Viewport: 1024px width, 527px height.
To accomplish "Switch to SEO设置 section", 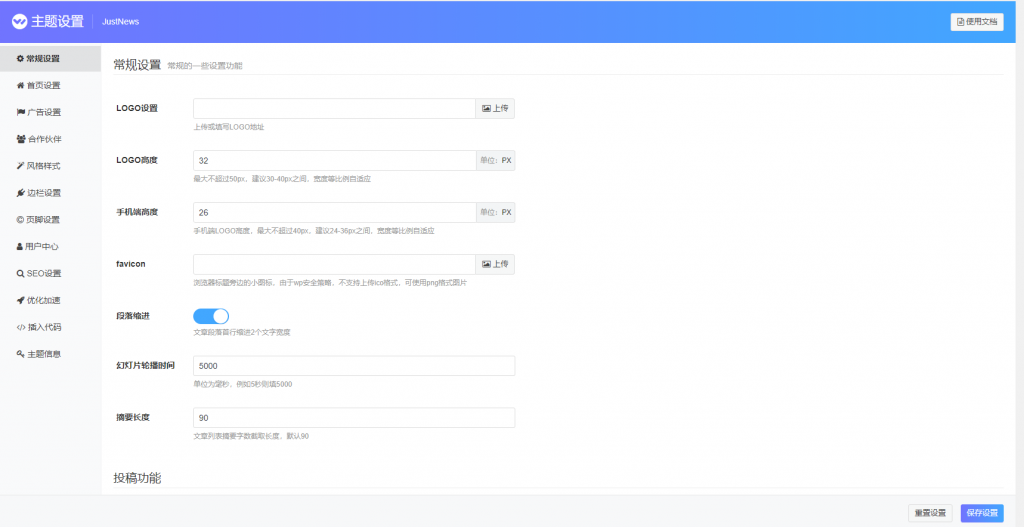I will pyautogui.click(x=50, y=274).
